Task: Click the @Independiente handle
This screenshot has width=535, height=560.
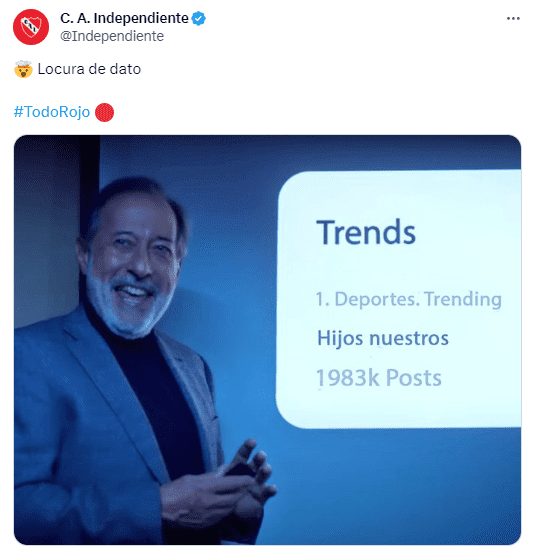Action: pyautogui.click(x=112, y=36)
